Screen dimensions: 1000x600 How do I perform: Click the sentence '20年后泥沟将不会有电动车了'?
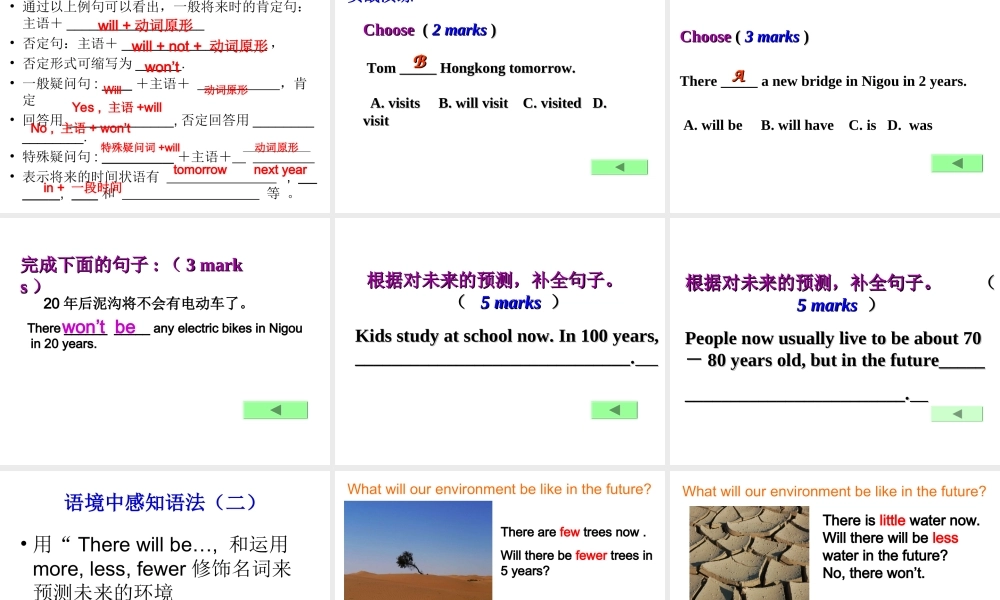click(146, 304)
